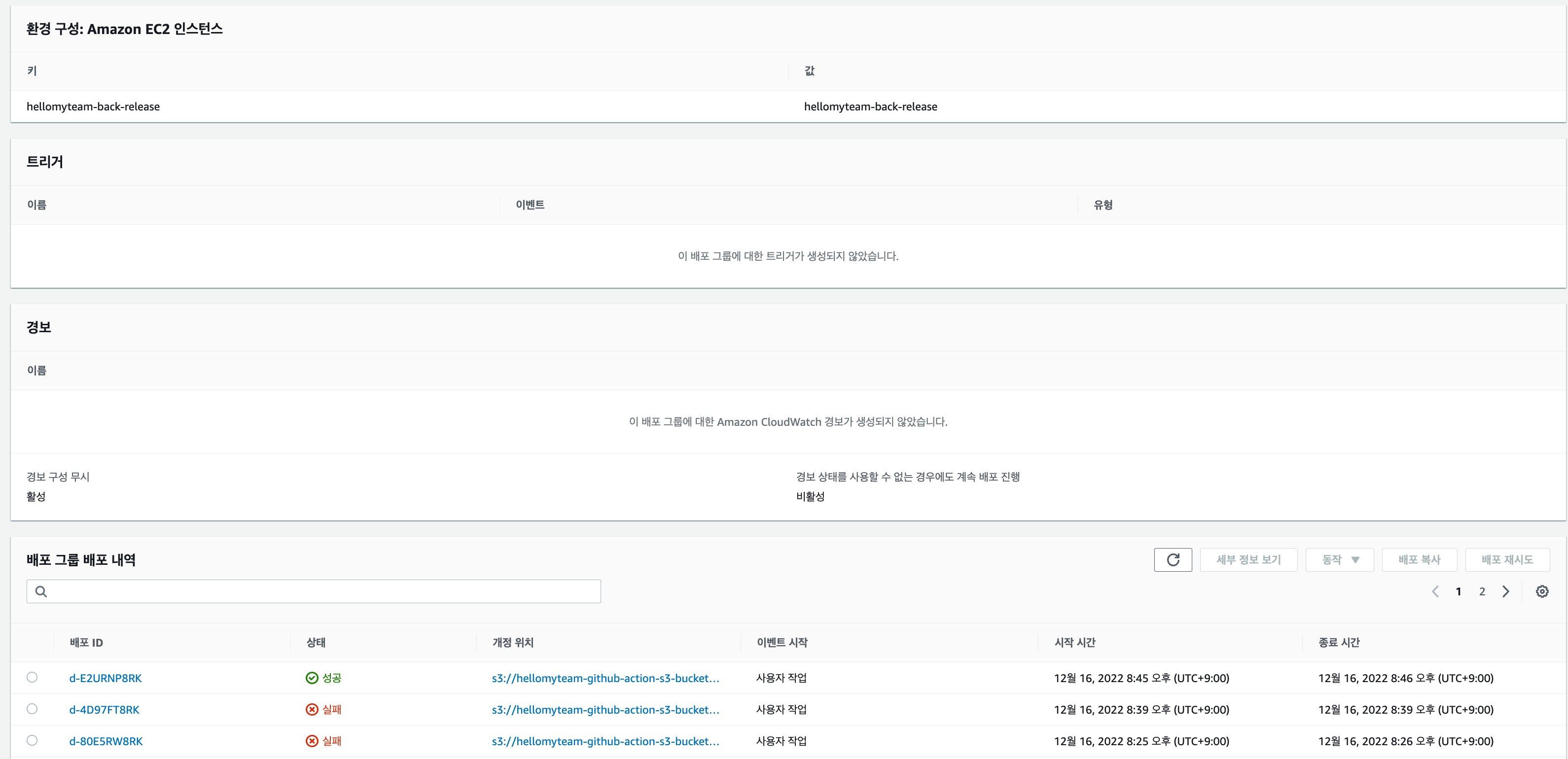Click failure icon for d-4D97FT8RK
Screen dimensions: 1568x759
pos(312,709)
